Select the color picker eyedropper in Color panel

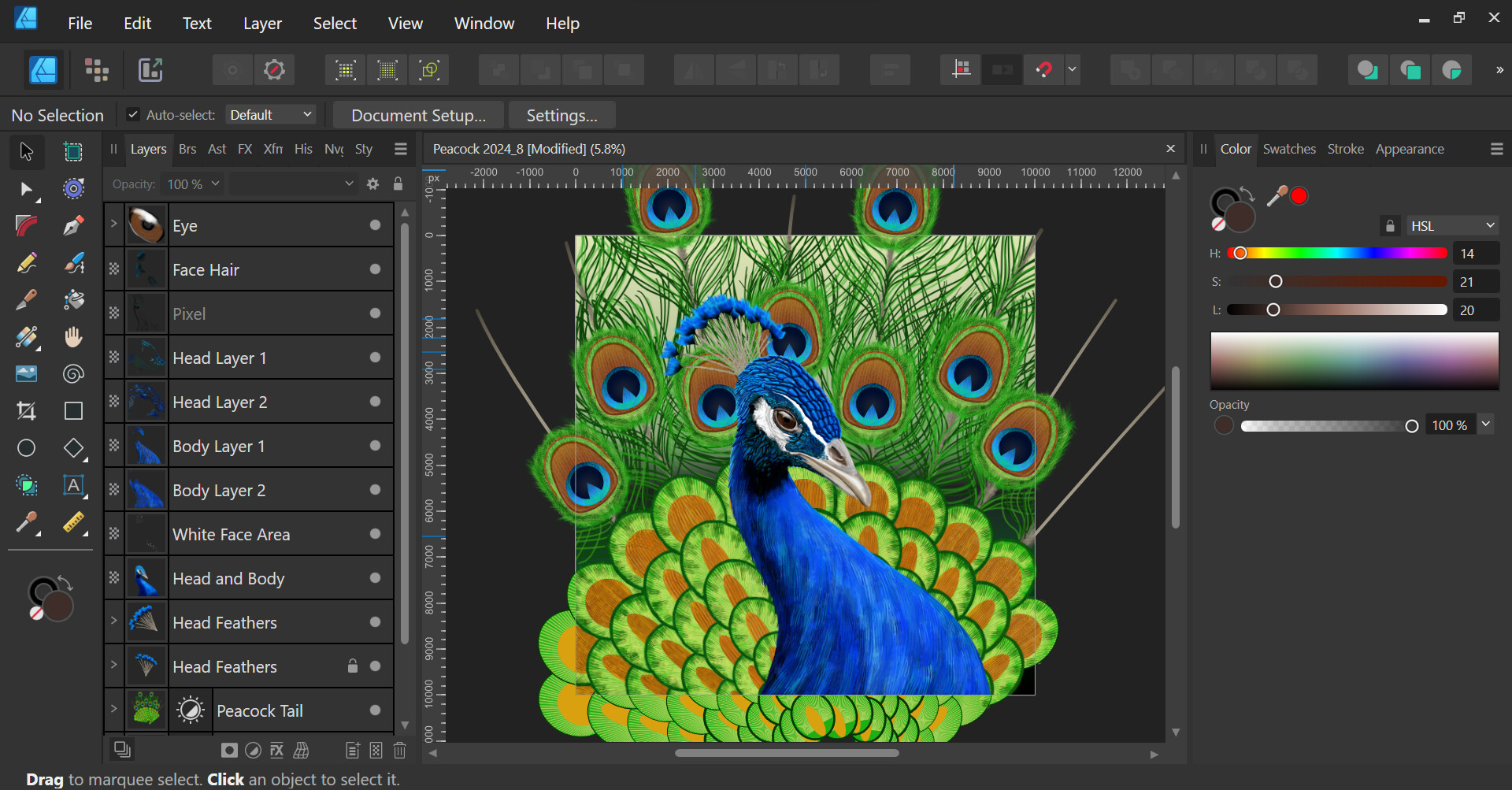1276,196
